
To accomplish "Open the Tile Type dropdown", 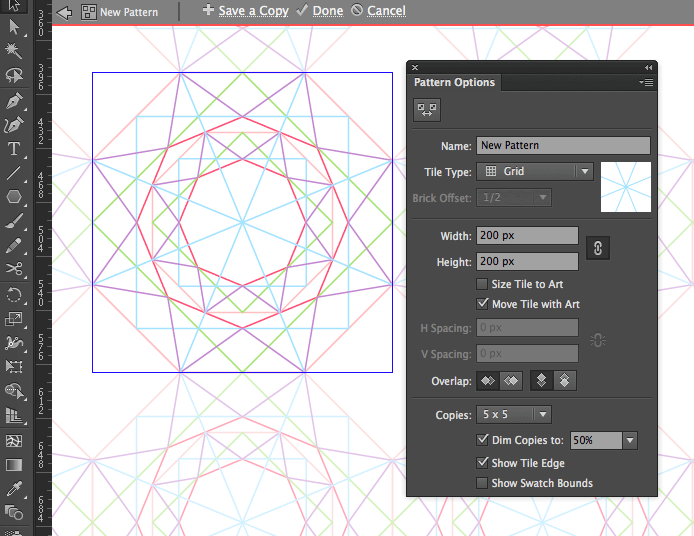I will [535, 172].
